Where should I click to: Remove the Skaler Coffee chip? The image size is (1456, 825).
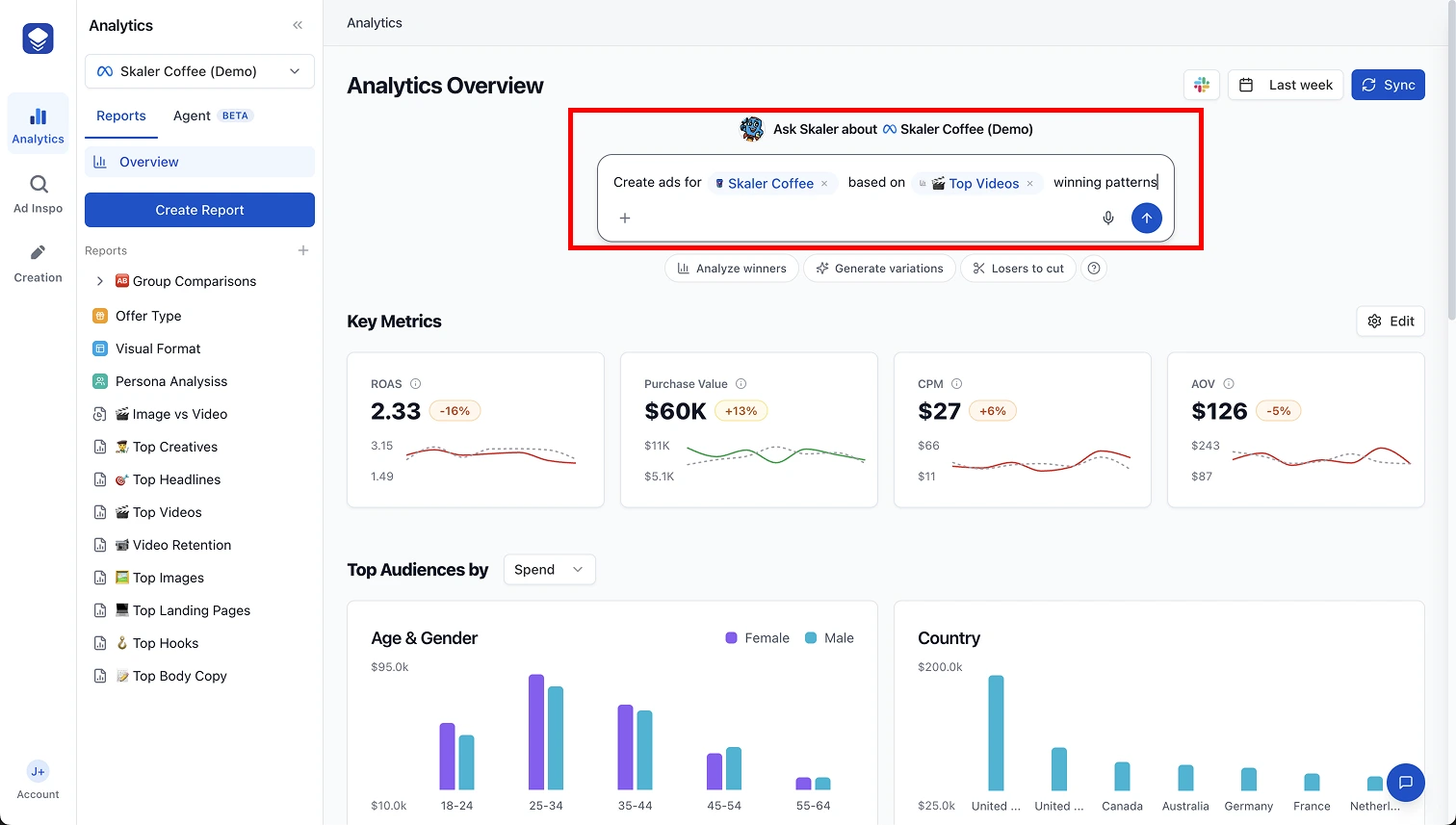pos(824,184)
